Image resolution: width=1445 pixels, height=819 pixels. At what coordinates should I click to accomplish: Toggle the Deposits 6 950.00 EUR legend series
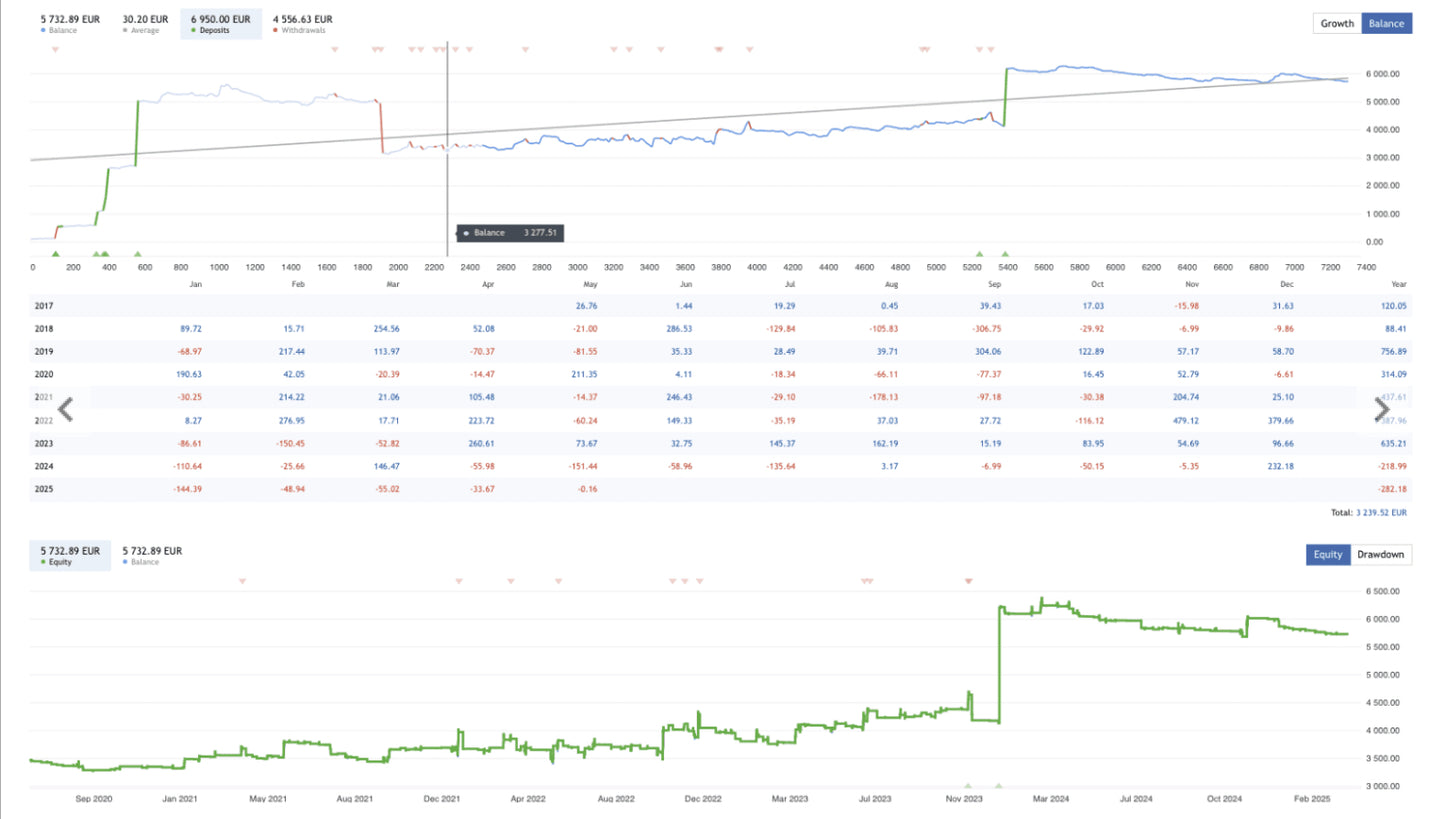pos(221,24)
